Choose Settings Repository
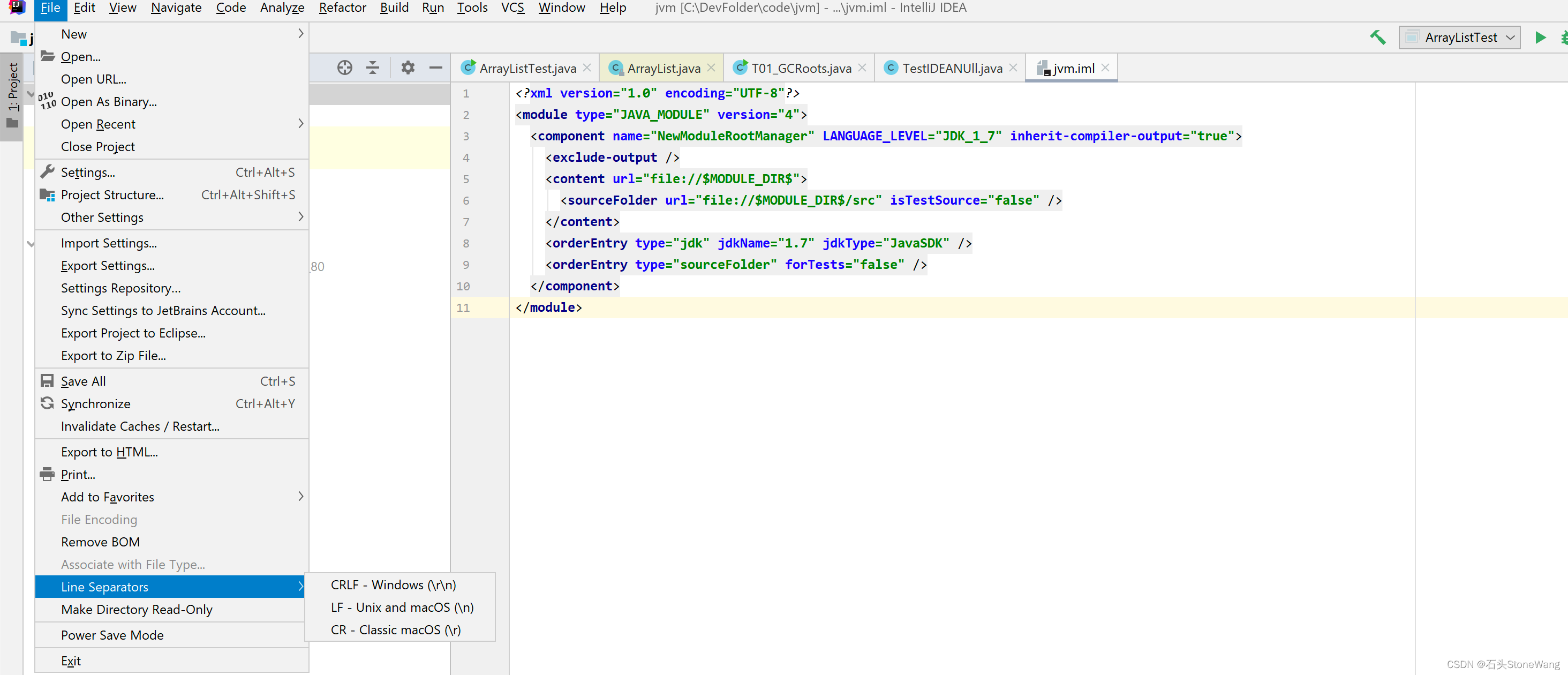Image resolution: width=1568 pixels, height=675 pixels. coord(172,288)
